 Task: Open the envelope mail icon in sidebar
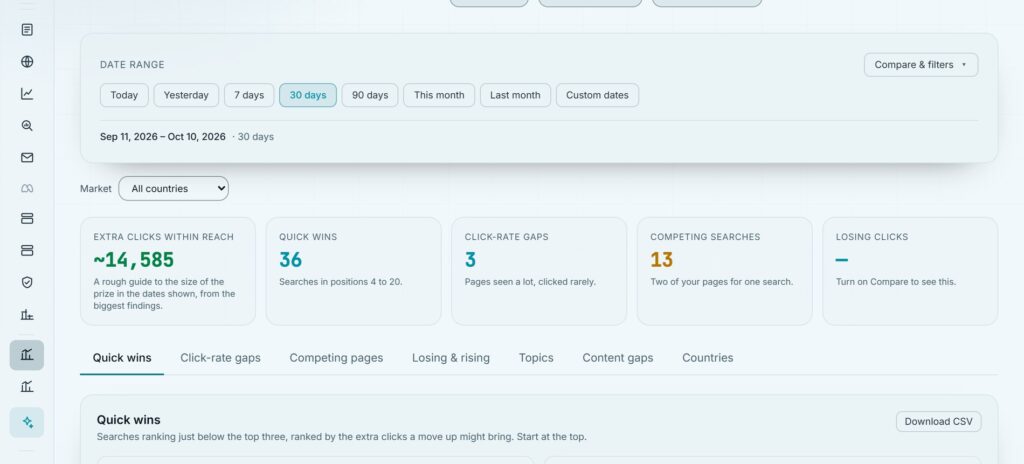click(27, 157)
